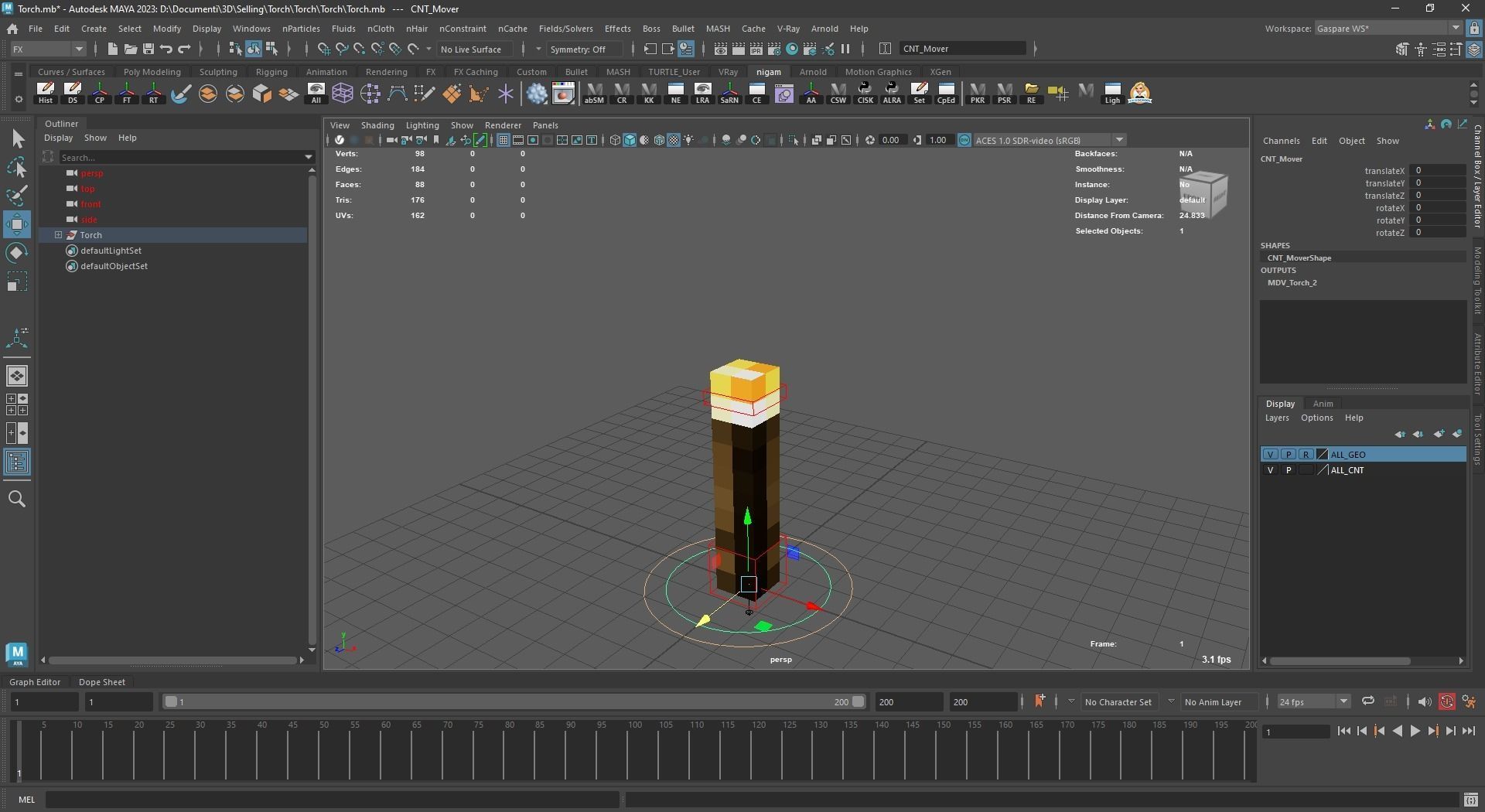Open the Graph Editor tab
The image size is (1485, 812).
coord(35,682)
